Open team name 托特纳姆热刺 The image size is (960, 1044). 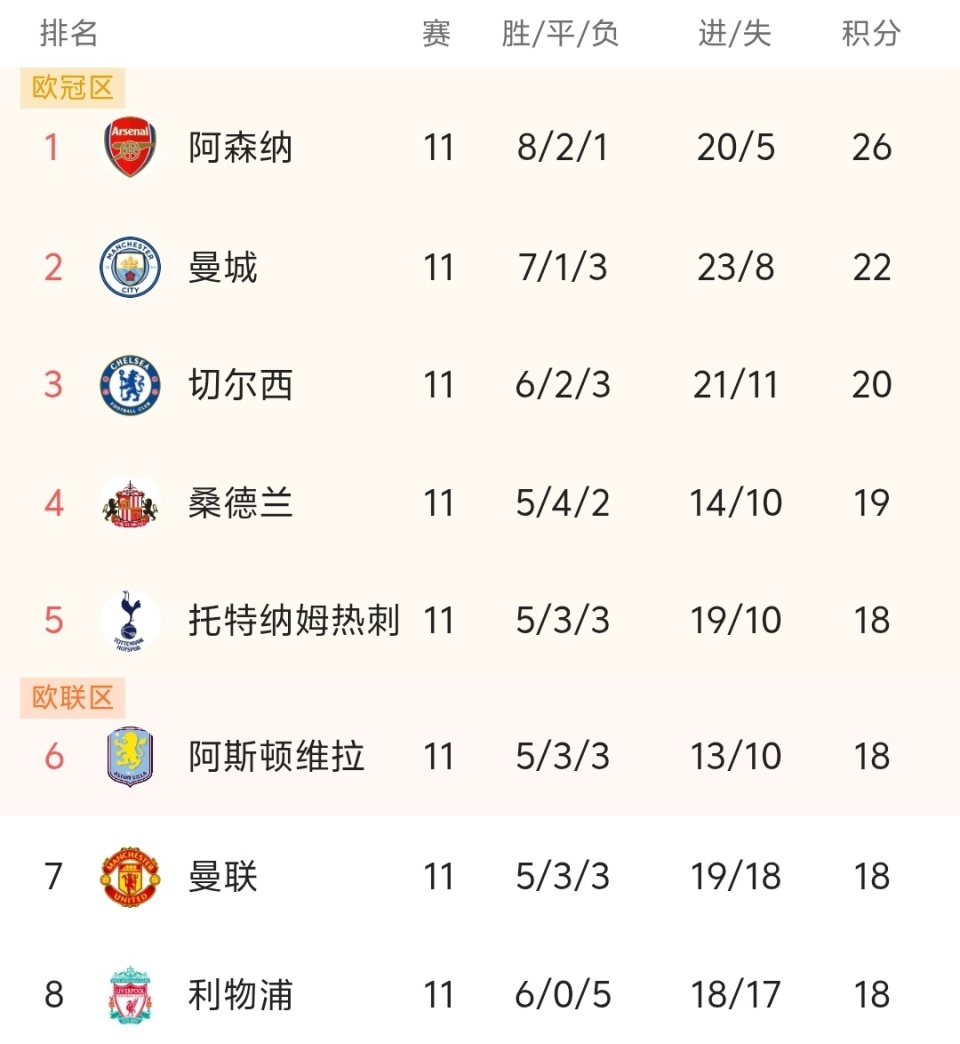coord(294,621)
